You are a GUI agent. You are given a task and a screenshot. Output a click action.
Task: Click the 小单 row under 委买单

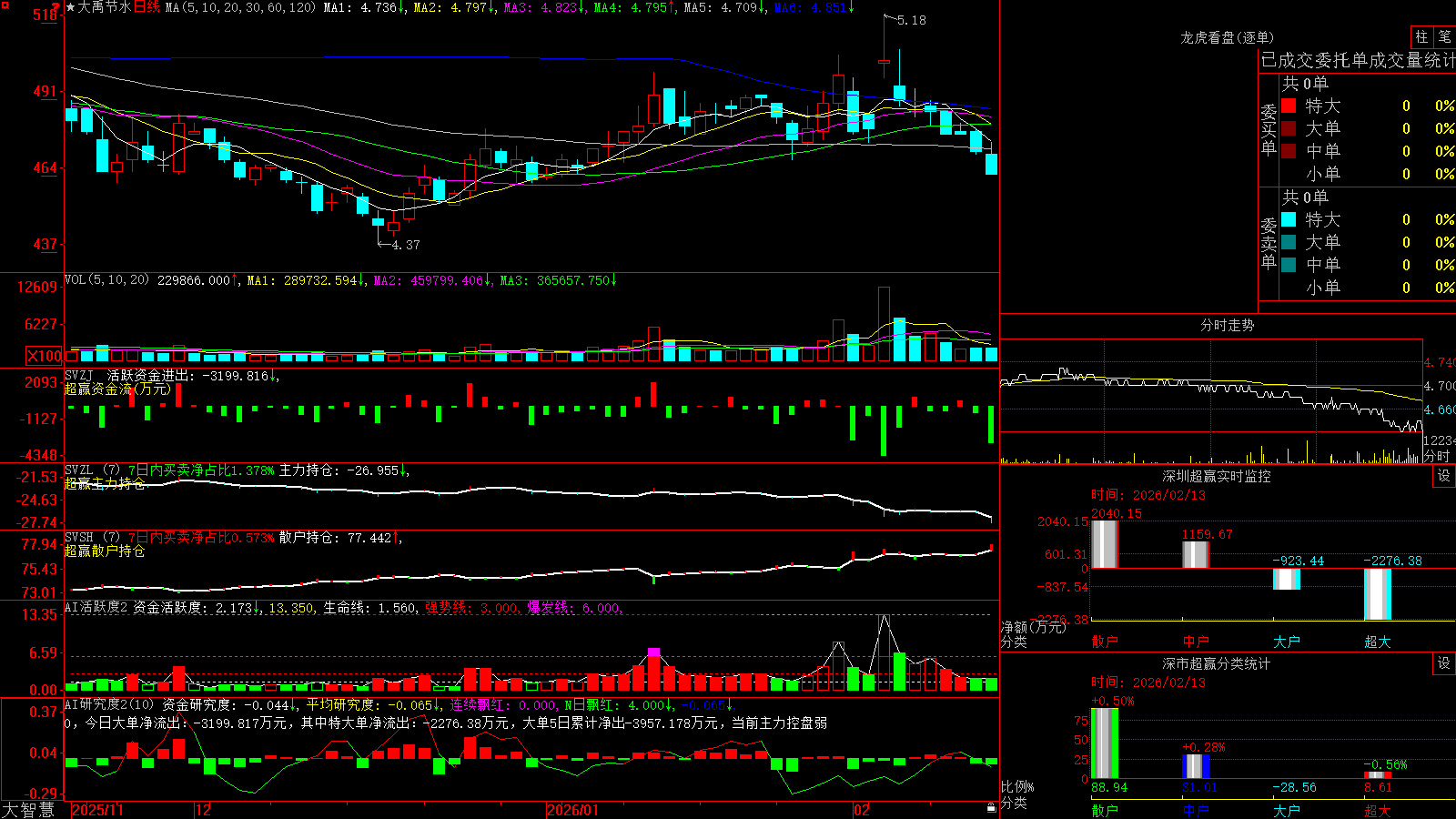(x=1369, y=174)
